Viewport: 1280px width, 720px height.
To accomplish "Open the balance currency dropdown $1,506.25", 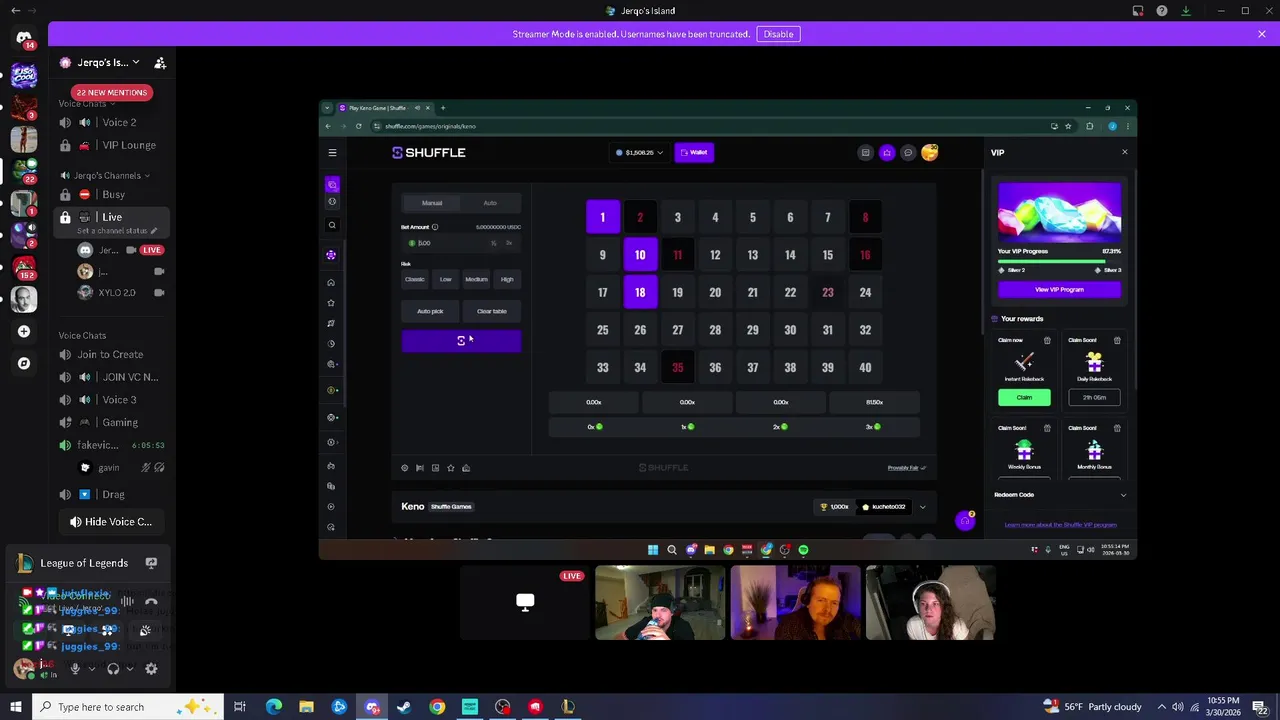I will point(638,153).
